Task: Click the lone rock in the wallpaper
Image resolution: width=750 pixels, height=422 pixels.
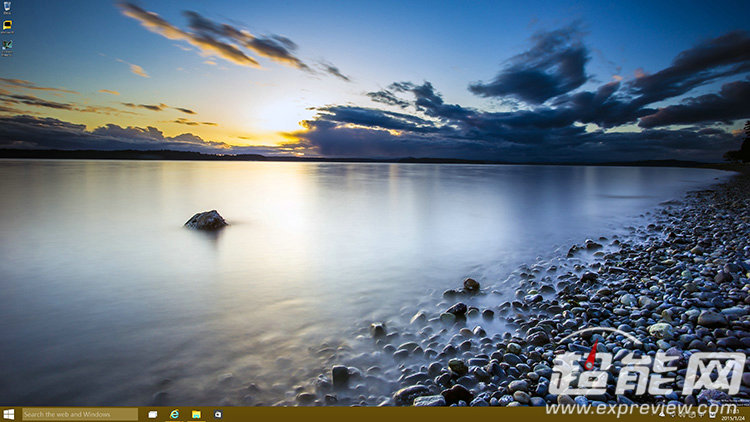Action: pos(206,220)
